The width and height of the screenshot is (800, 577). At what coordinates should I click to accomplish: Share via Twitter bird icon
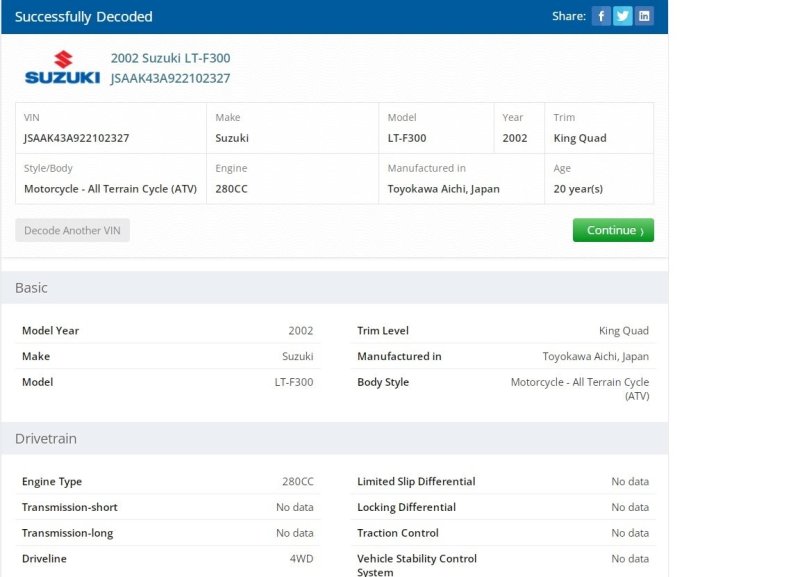point(622,16)
